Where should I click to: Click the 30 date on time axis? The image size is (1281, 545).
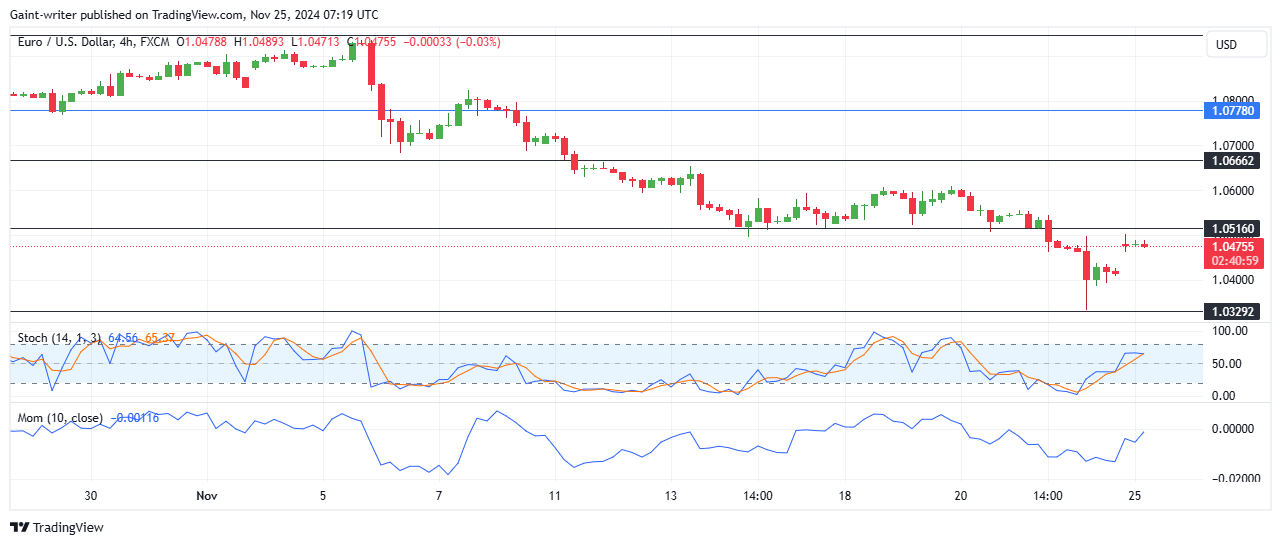point(91,495)
